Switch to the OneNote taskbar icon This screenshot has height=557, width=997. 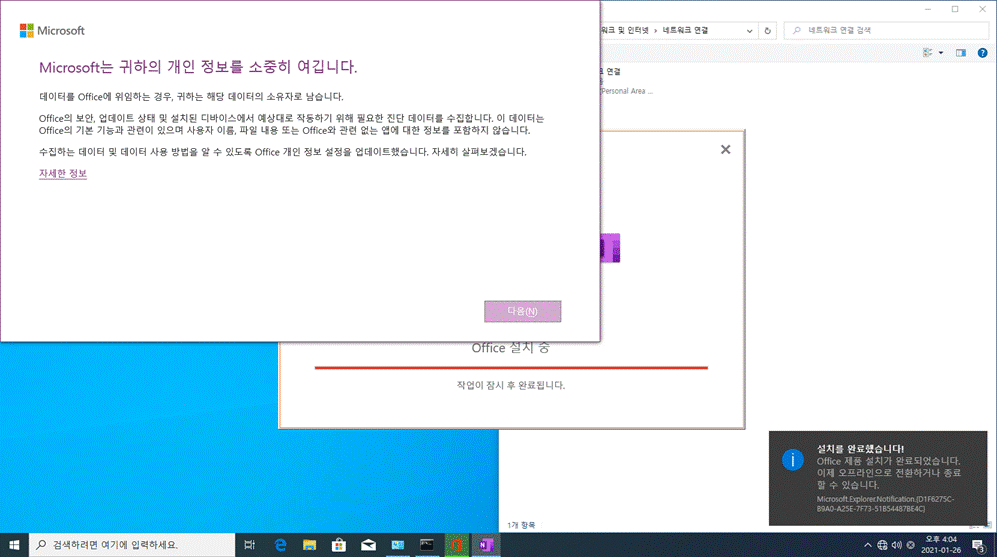click(x=486, y=545)
